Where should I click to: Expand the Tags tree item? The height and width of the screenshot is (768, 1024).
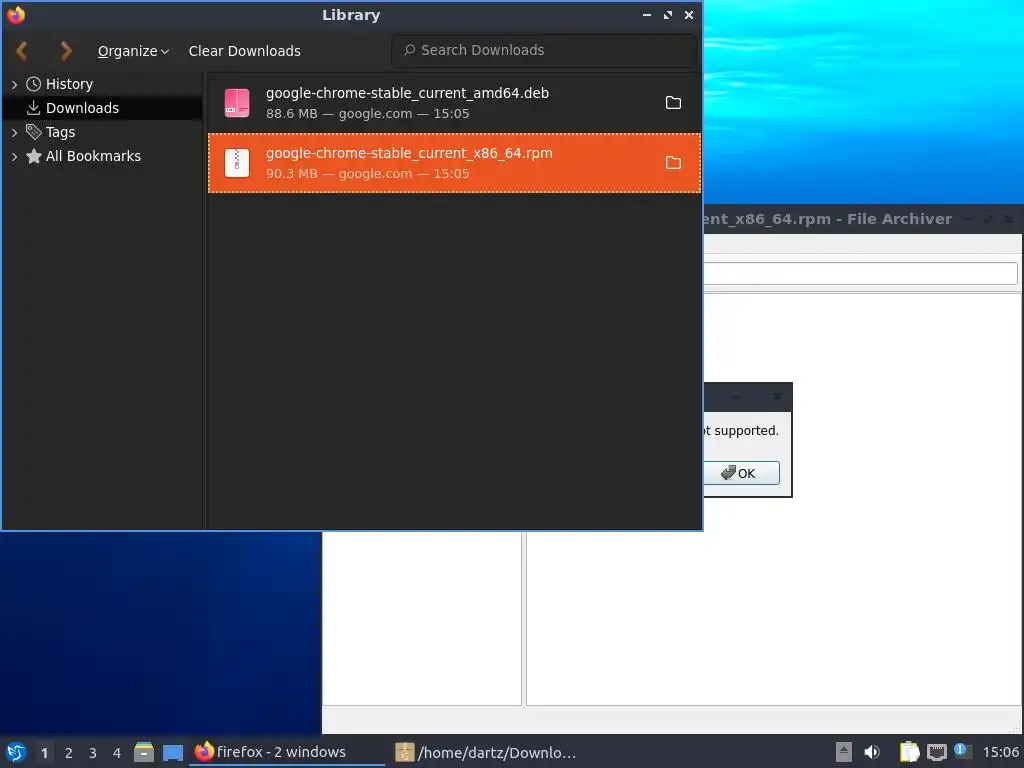point(14,133)
